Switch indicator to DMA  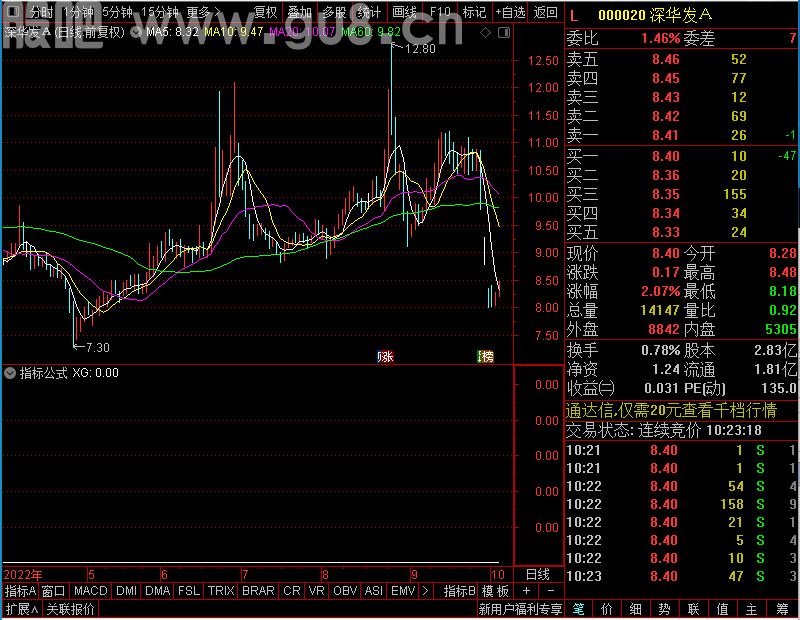157,591
